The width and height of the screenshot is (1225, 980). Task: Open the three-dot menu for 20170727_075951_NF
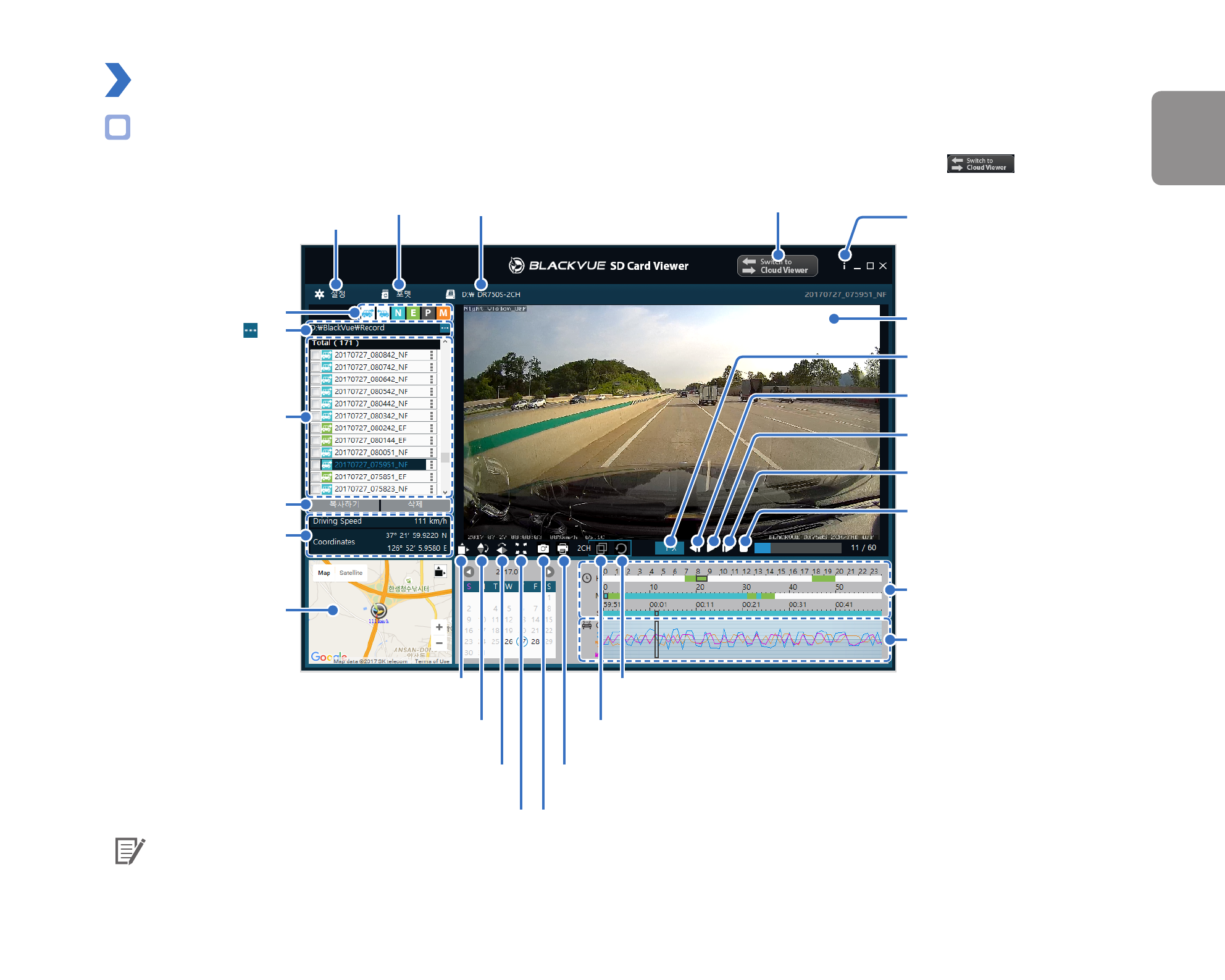pyautogui.click(x=432, y=465)
